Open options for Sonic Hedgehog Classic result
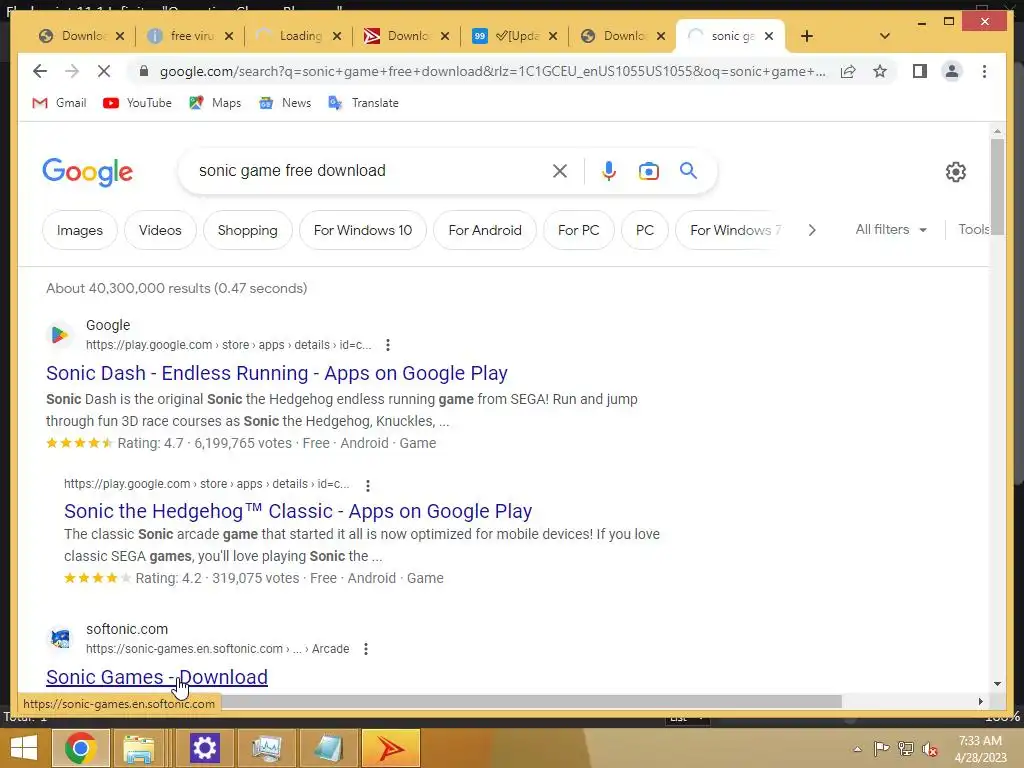1024x768 pixels. [x=368, y=485]
